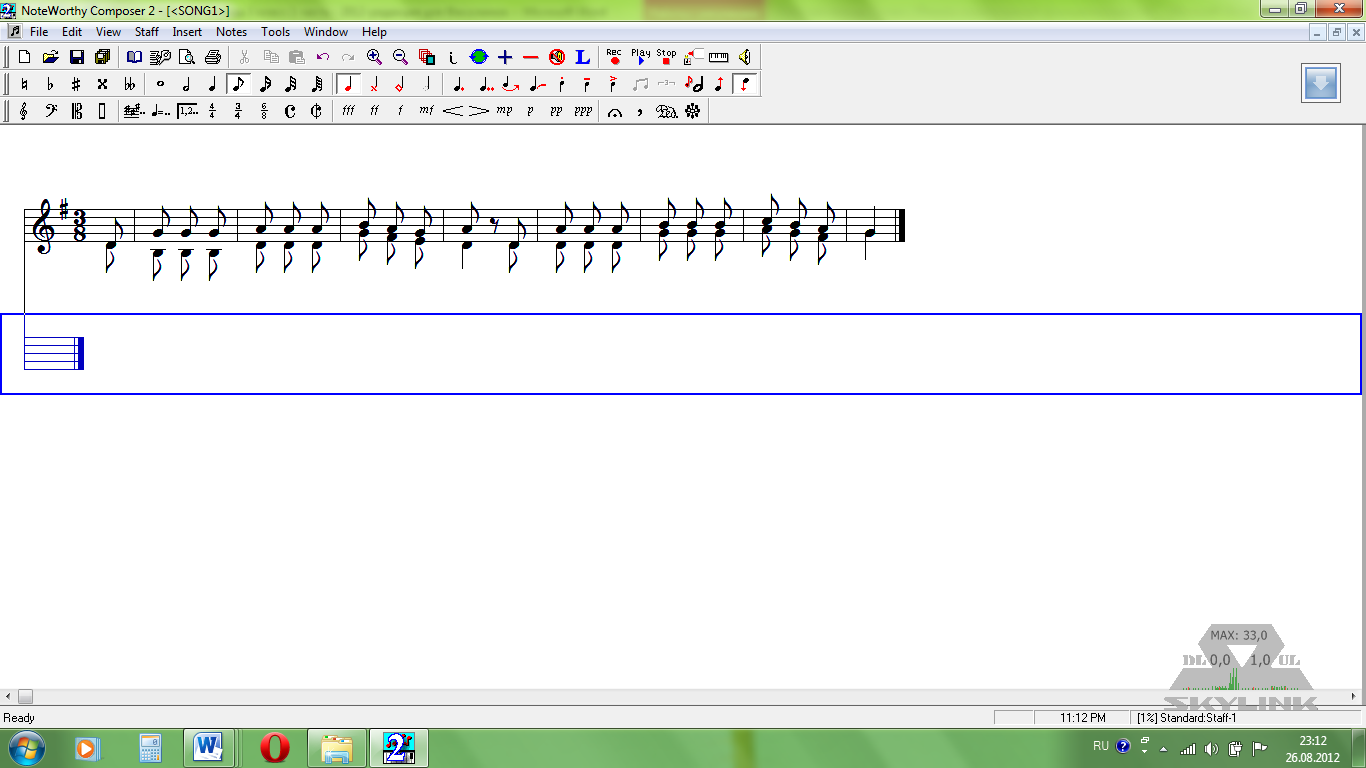The height and width of the screenshot is (768, 1366).
Task: Pick the flat accidental
Action: (50, 84)
